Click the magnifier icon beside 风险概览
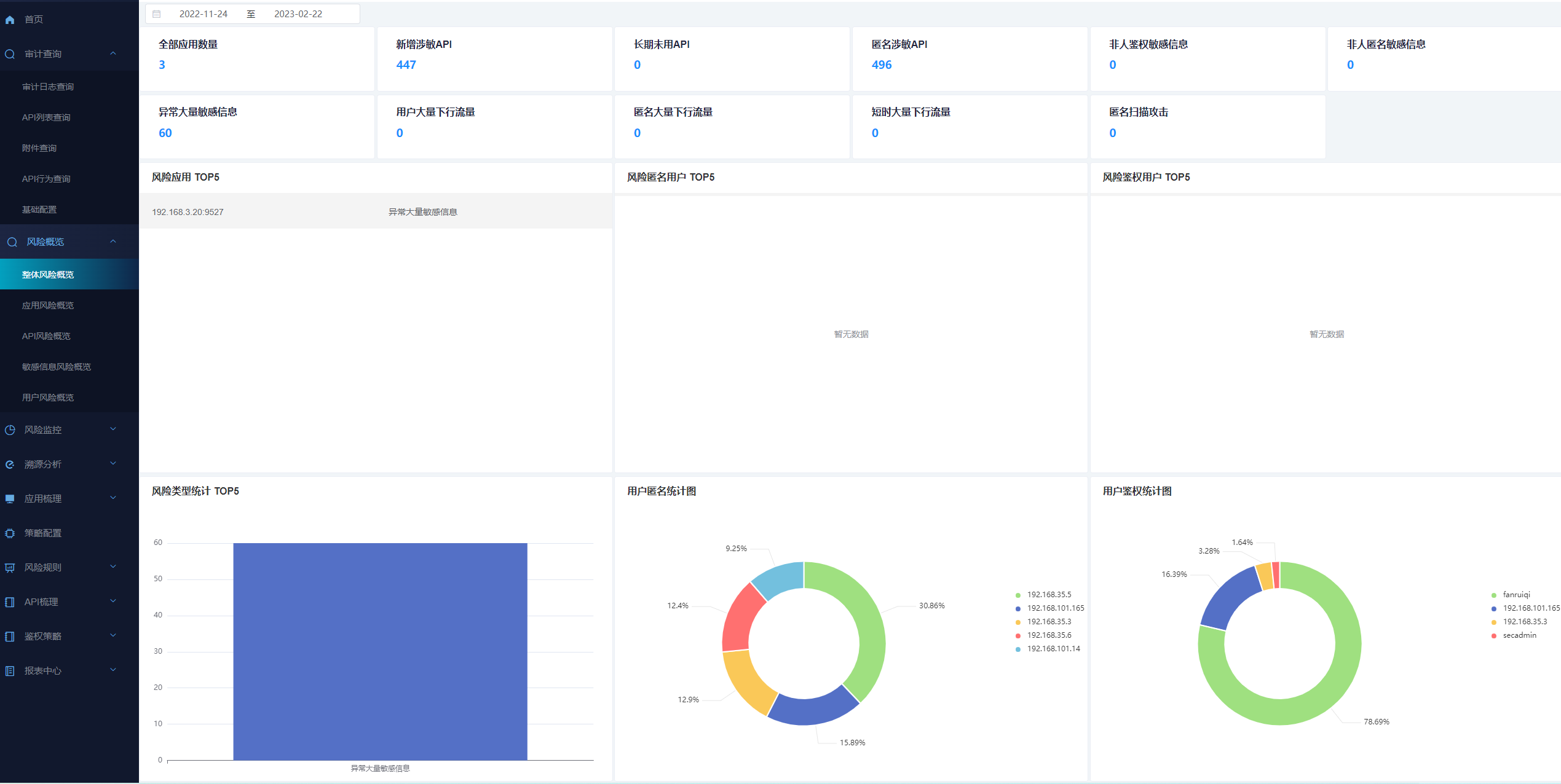Viewport: 1561px width, 784px height. 12,242
